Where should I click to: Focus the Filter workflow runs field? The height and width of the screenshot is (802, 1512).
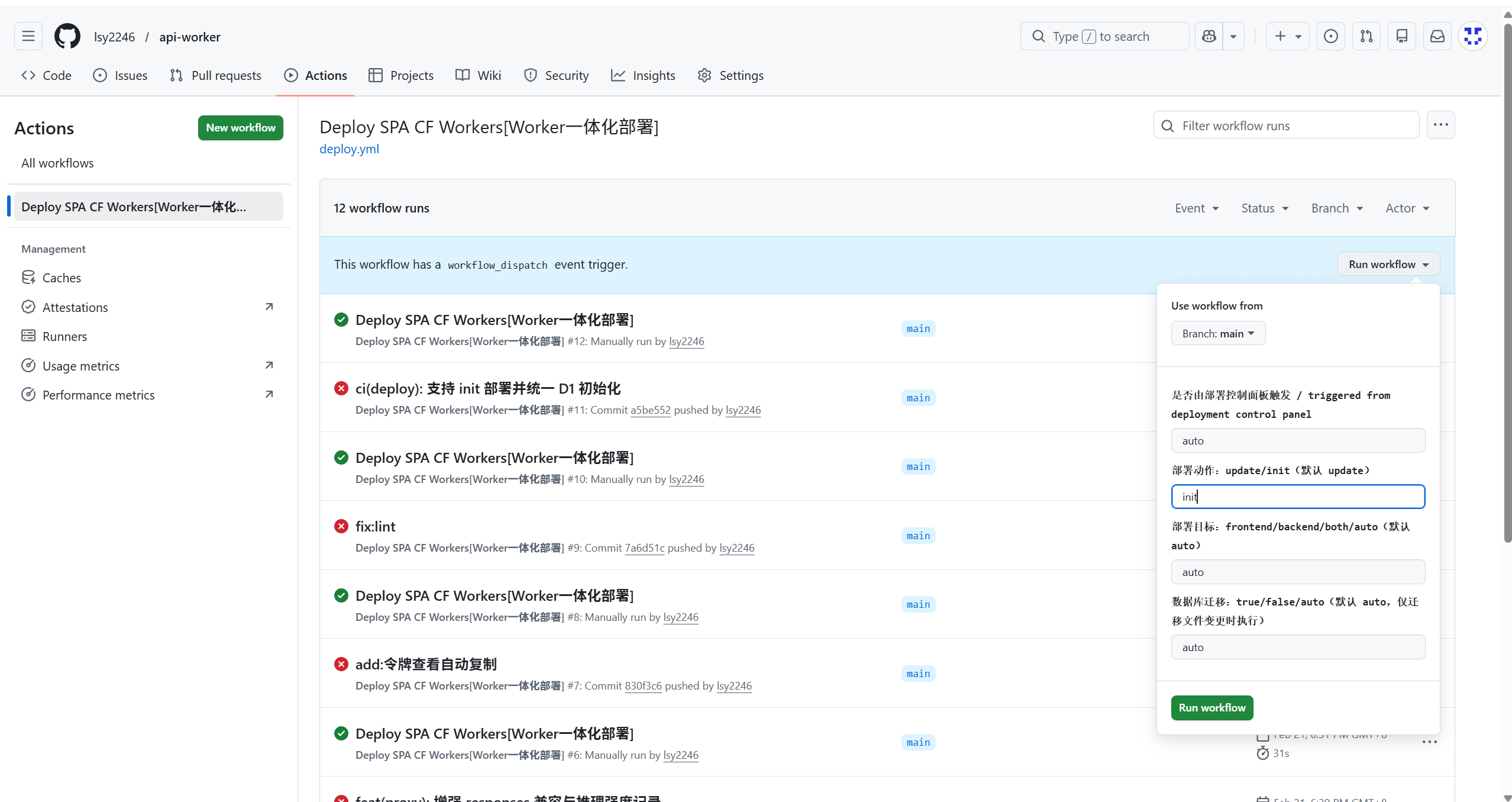(1287, 125)
